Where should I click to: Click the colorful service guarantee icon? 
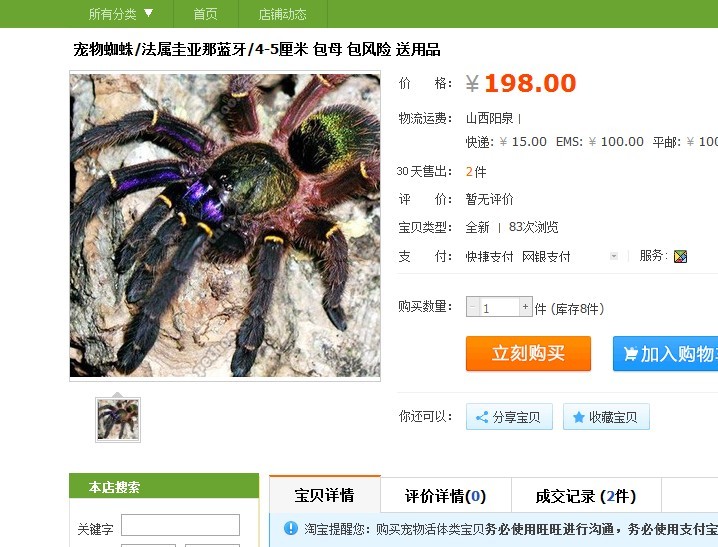(680, 256)
